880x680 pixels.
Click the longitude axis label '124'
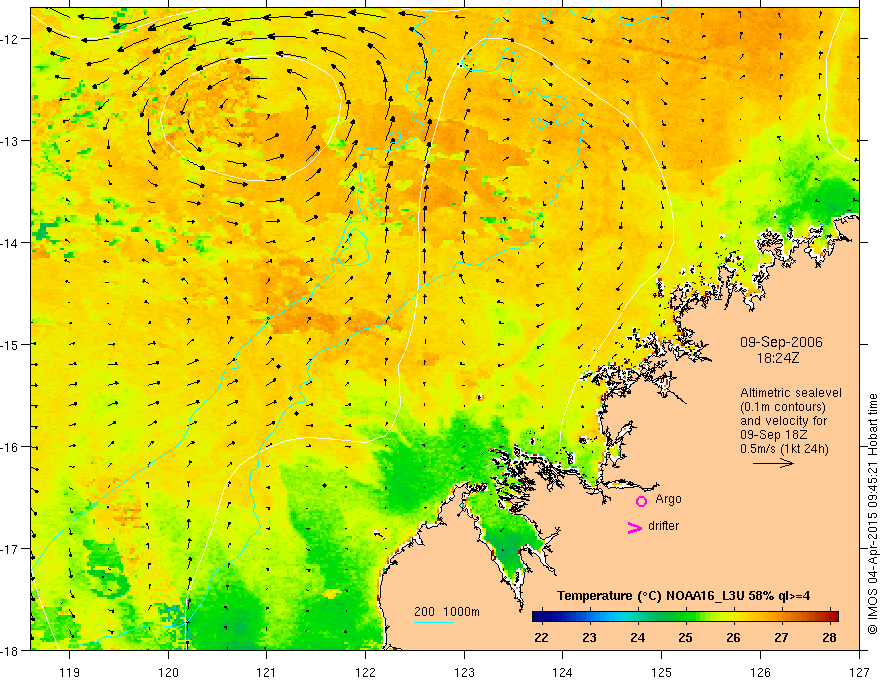tap(563, 672)
